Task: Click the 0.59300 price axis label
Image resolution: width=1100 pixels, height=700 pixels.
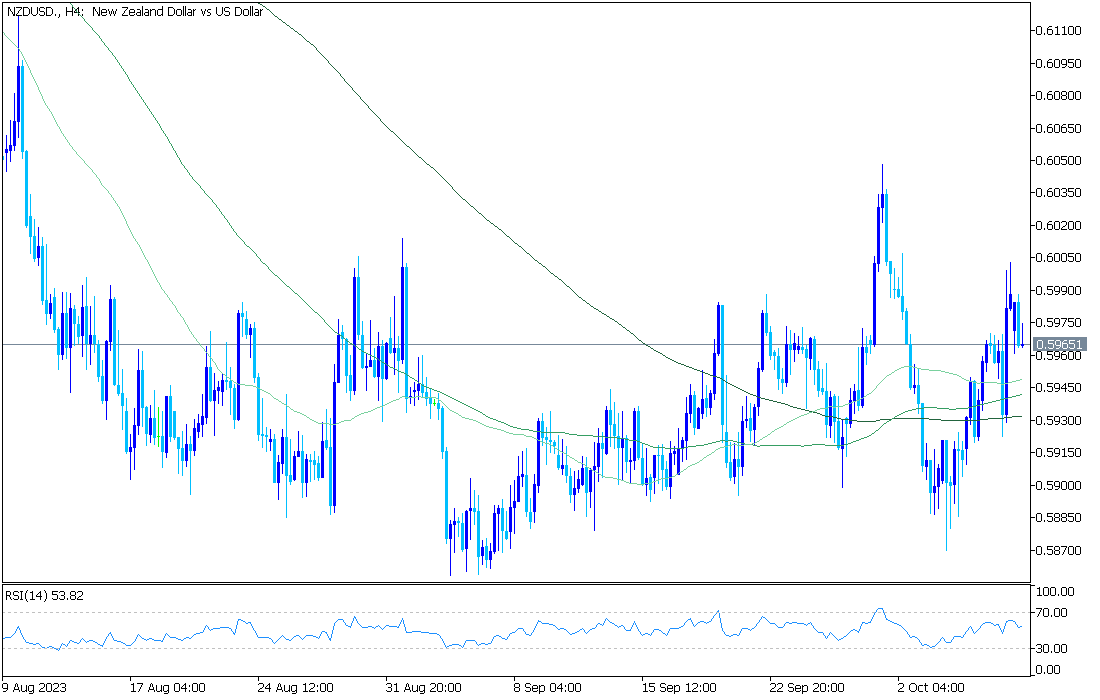Action: [x=1059, y=420]
